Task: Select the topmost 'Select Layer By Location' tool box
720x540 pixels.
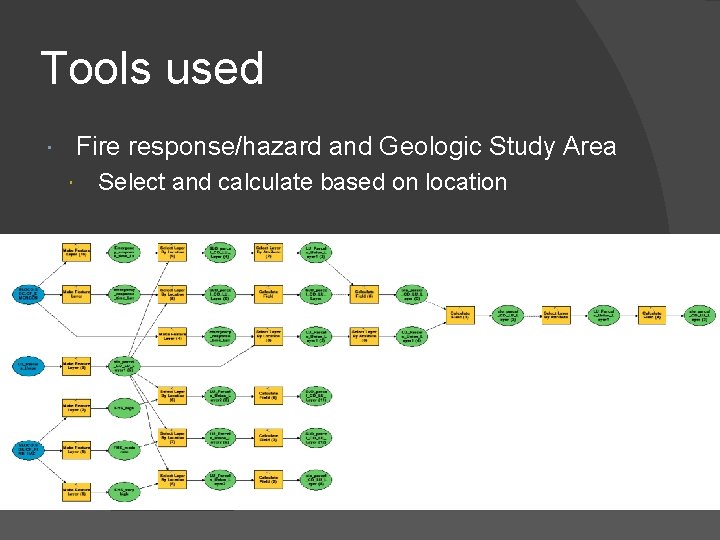Action: point(172,254)
